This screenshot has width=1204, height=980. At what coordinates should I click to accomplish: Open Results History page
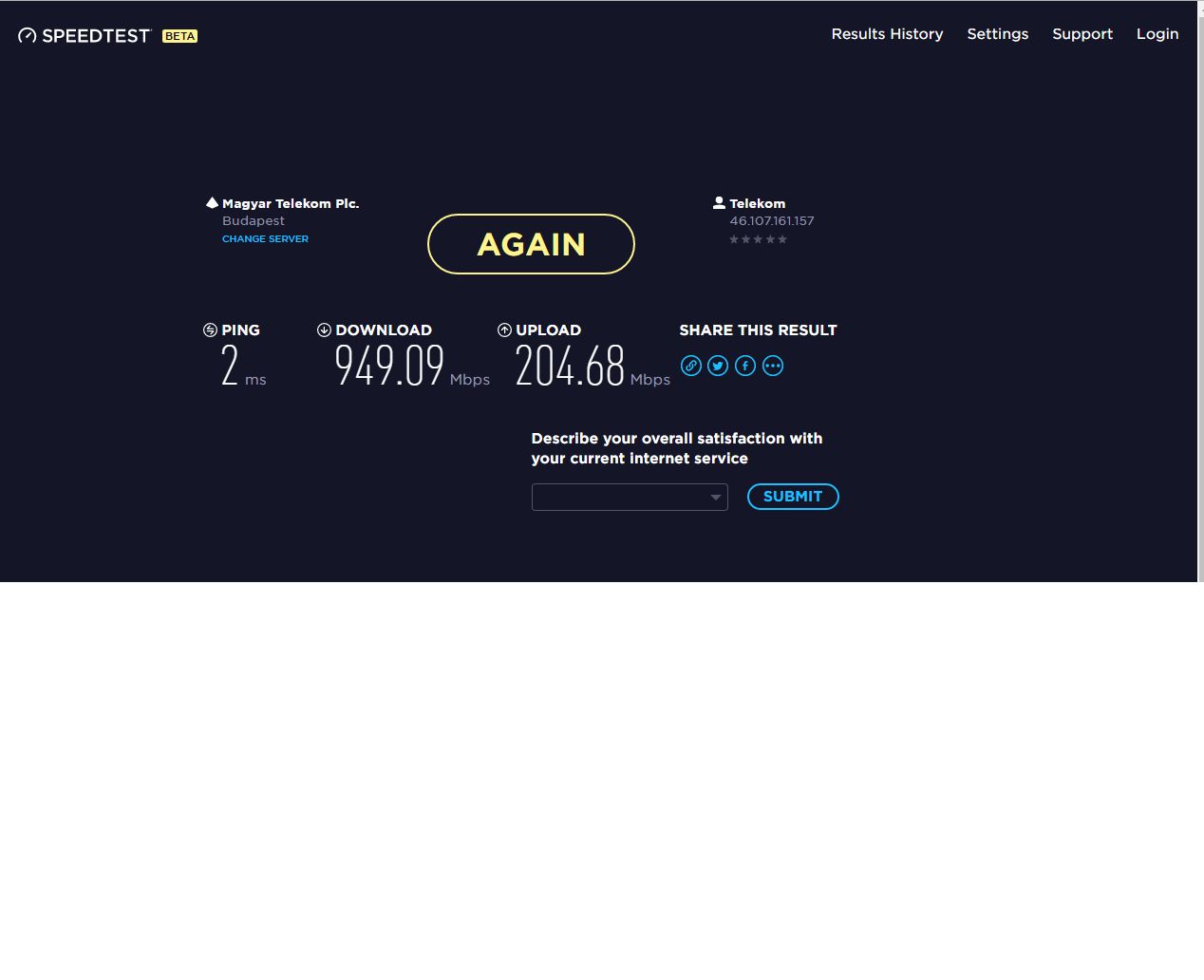pyautogui.click(x=887, y=34)
